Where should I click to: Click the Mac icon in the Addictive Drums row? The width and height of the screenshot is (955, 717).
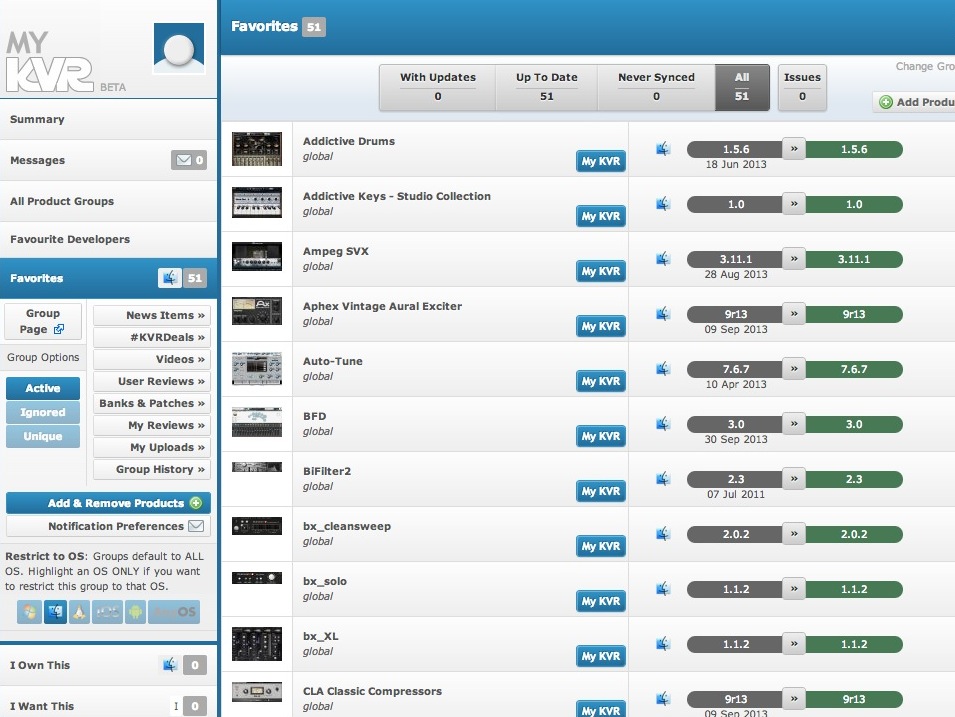pos(663,149)
